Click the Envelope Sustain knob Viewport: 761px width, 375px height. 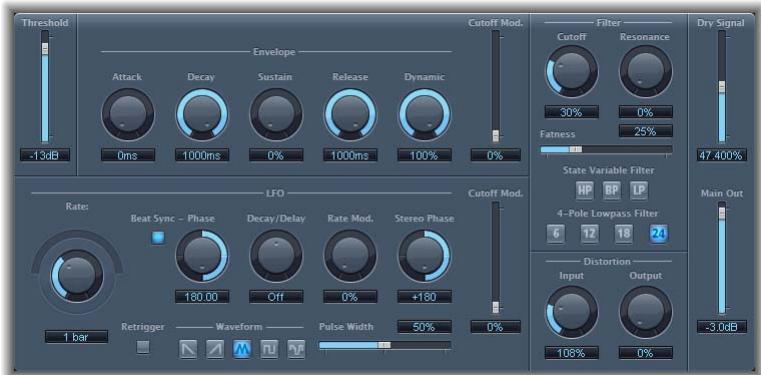click(276, 114)
